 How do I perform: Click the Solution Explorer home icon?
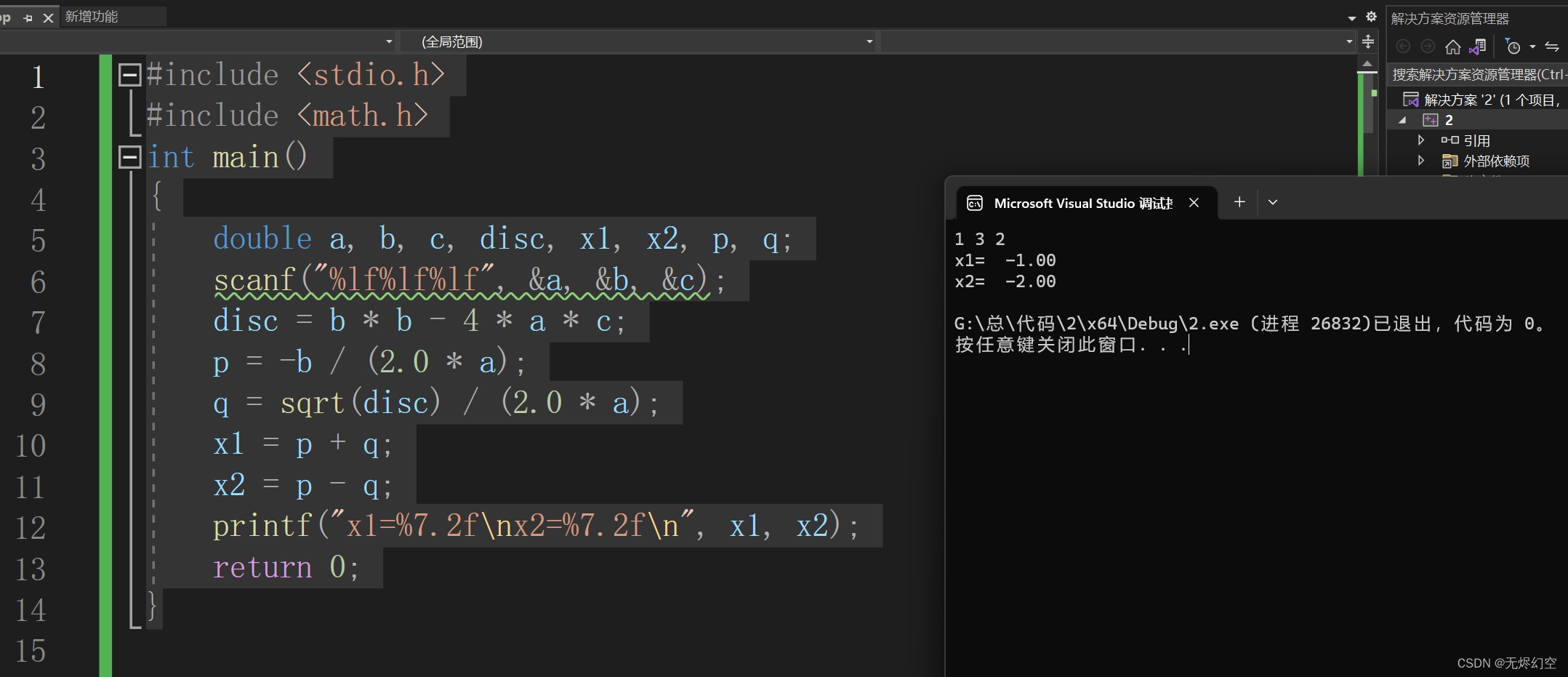(1452, 47)
